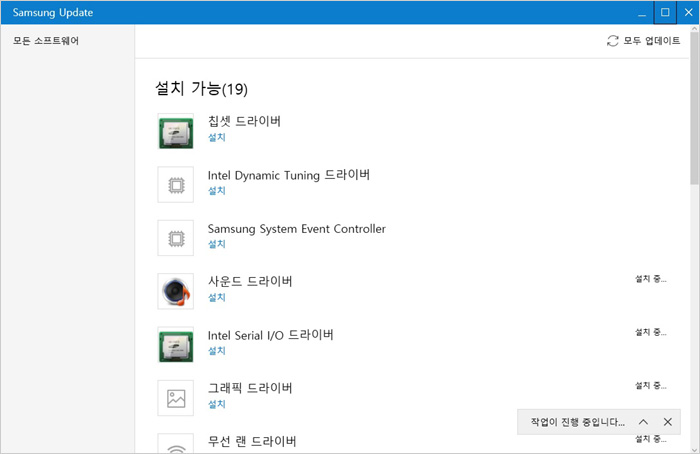This screenshot has width=700, height=454.
Task: Expand the 작업이 진행 중입니다 notification chevron
Action: pyautogui.click(x=643, y=422)
